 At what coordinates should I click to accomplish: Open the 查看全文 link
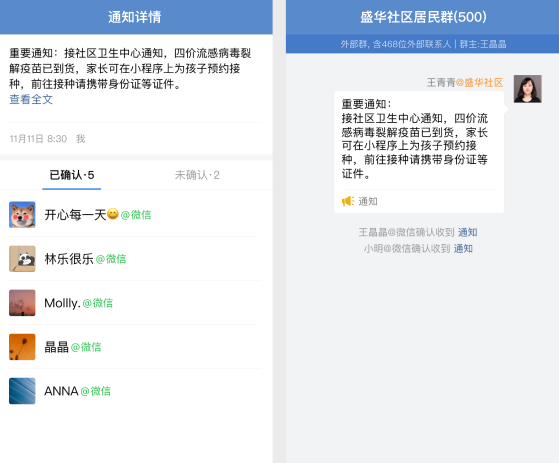(31, 99)
